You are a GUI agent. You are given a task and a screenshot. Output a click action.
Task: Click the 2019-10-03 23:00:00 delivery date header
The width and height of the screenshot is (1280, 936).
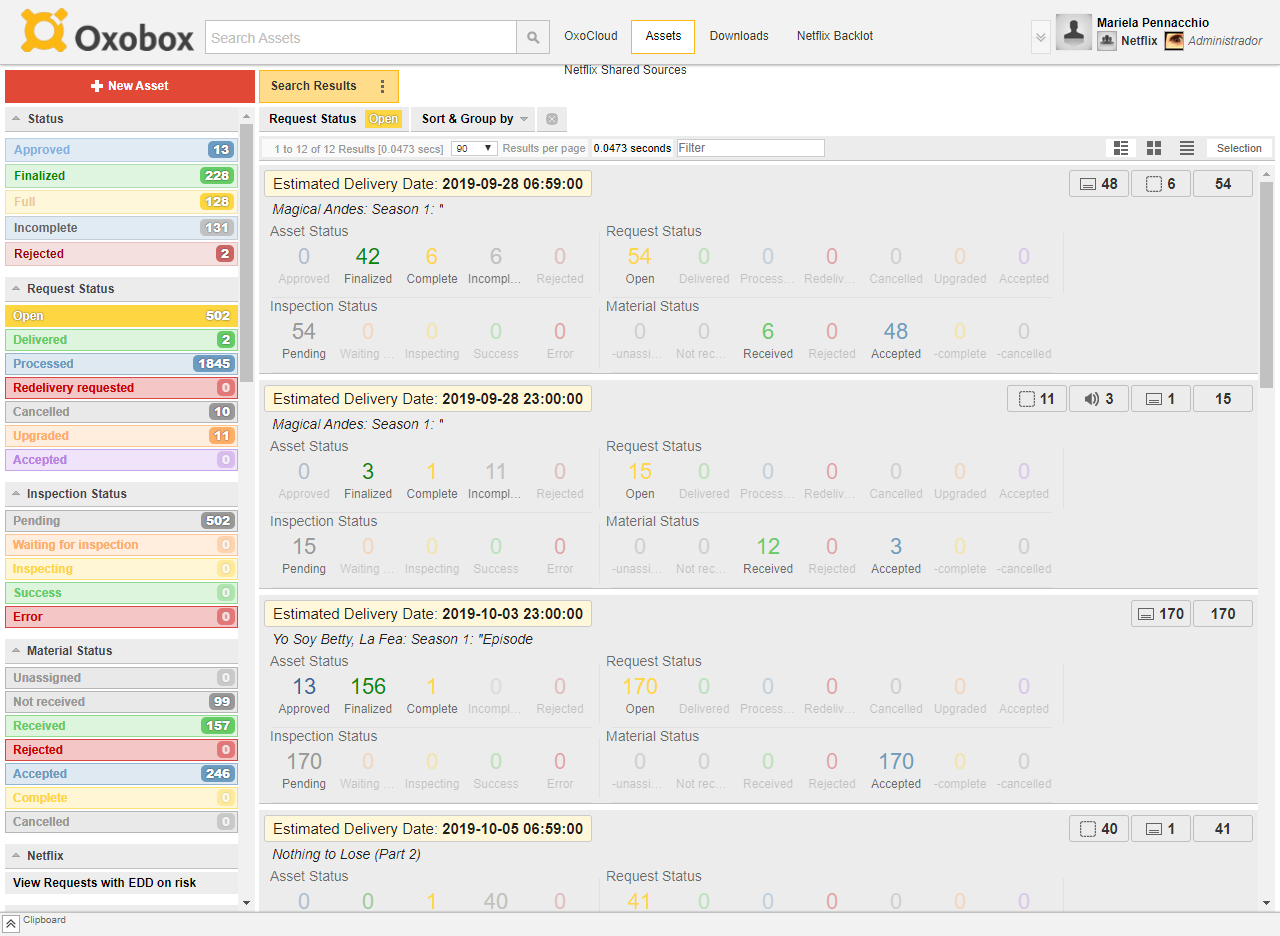(x=428, y=614)
